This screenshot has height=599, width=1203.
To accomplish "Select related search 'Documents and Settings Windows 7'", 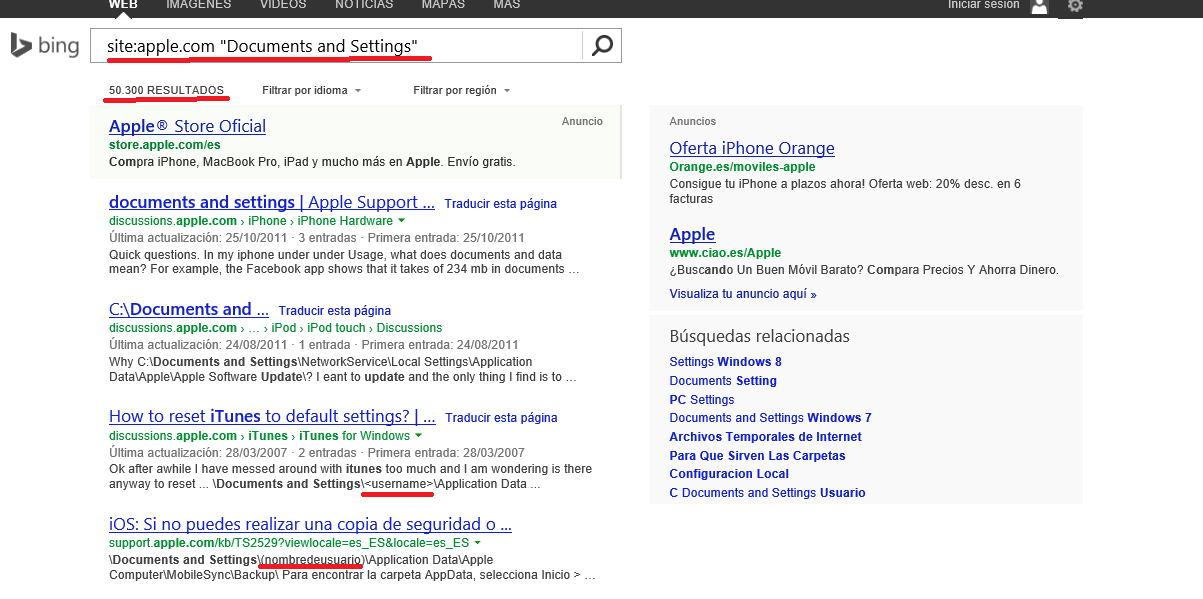I will pyautogui.click(x=770, y=418).
